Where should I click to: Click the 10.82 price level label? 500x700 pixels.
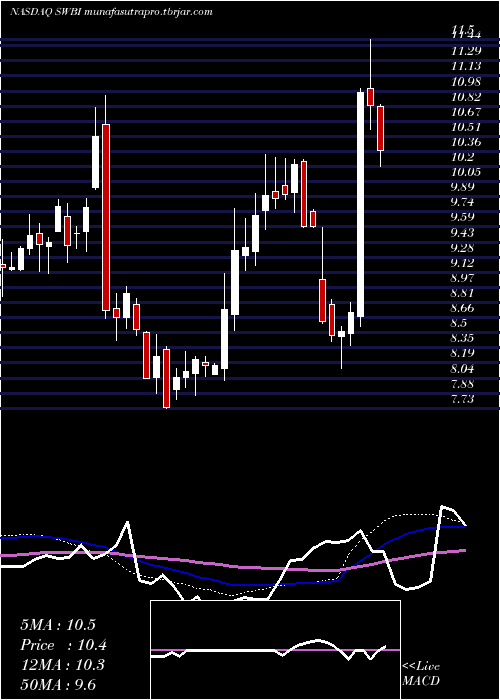[x=466, y=97]
